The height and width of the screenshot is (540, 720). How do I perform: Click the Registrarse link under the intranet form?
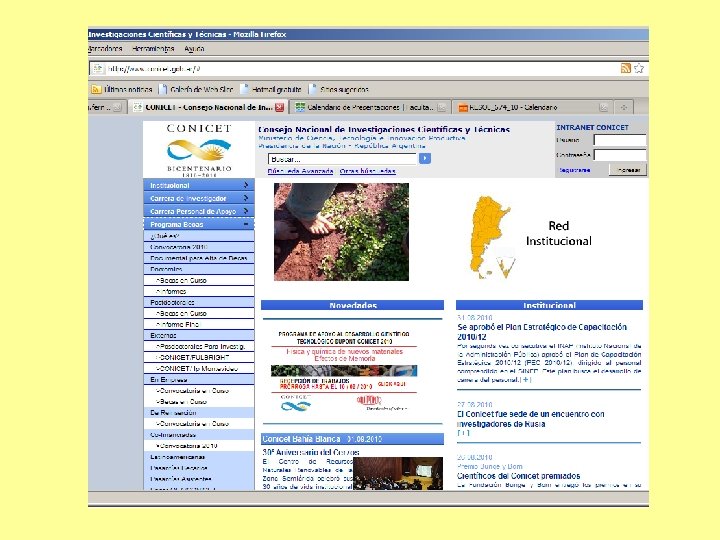[x=574, y=170]
